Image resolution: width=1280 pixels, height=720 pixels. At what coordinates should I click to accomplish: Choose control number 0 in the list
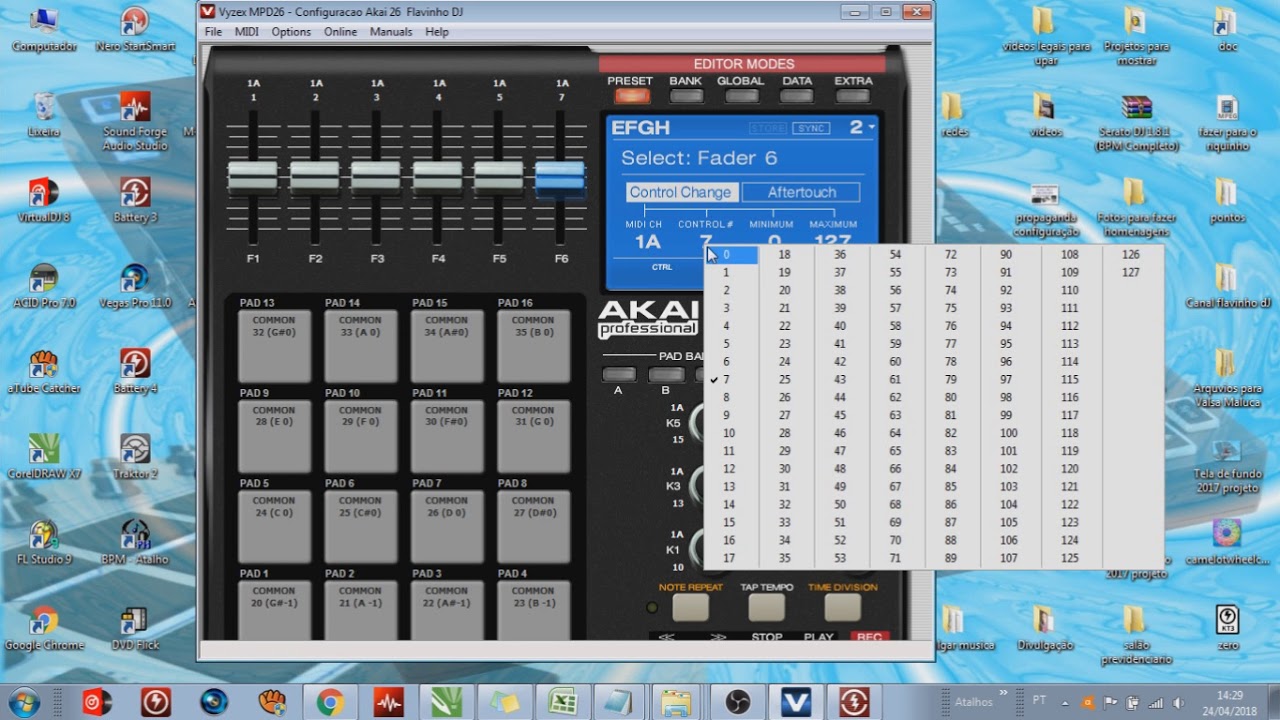coord(732,255)
